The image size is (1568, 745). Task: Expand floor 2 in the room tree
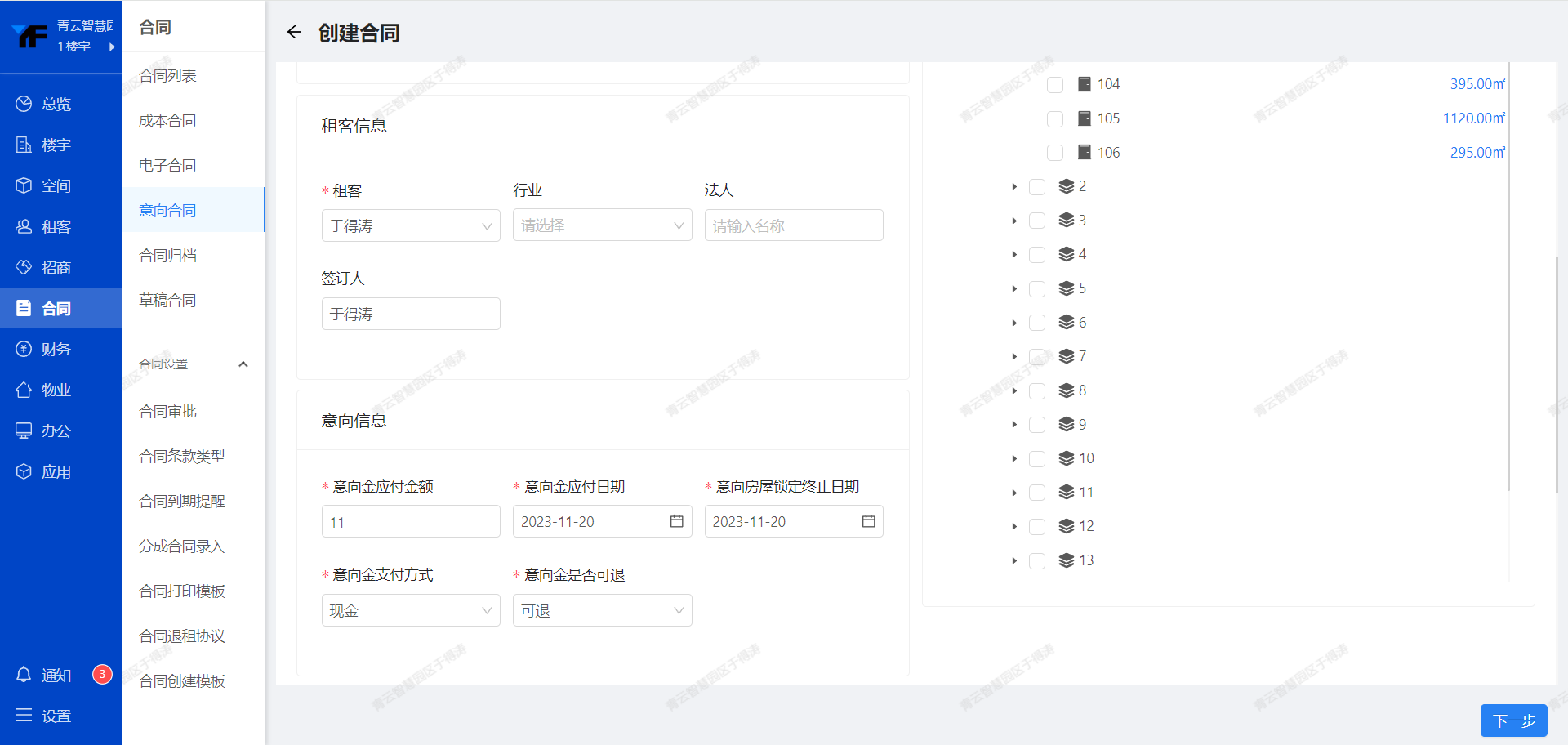point(1014,187)
